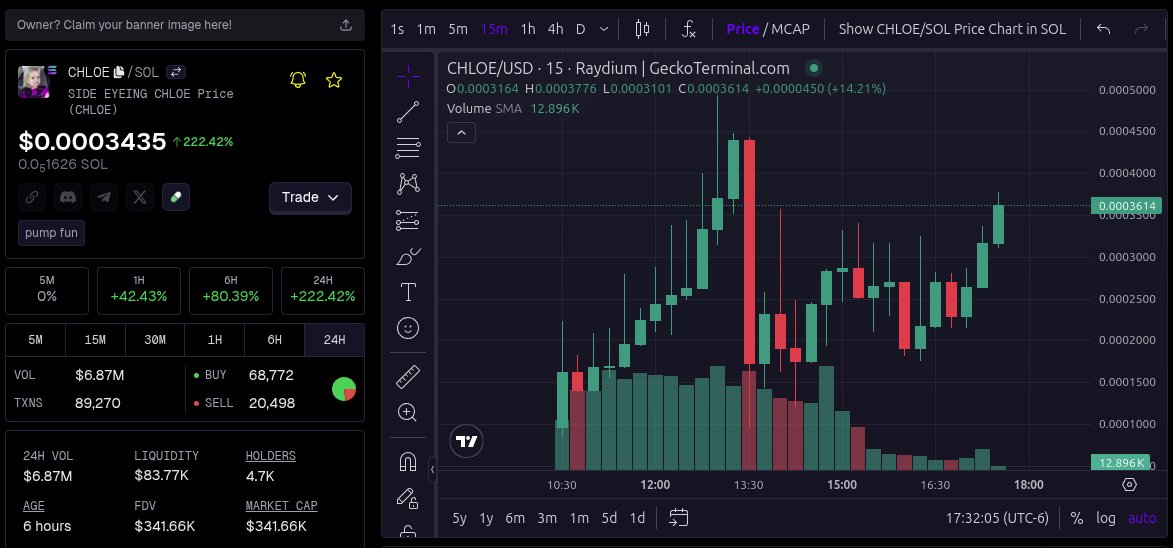This screenshot has width=1173, height=548.
Task: Select the 5M stats tab
Action: tap(35, 340)
